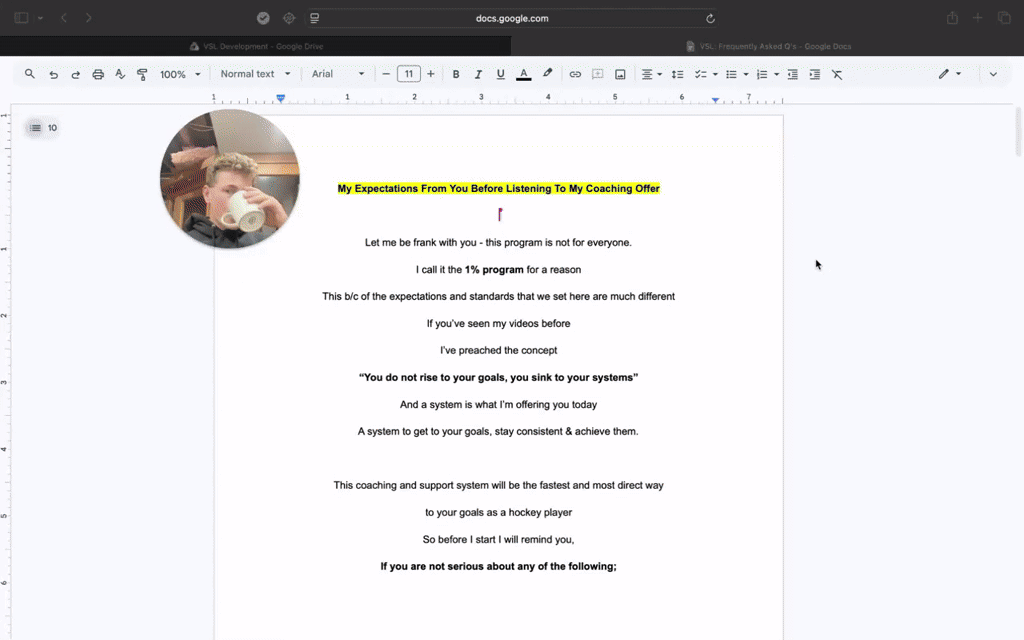The height and width of the screenshot is (640, 1024).
Task: Open the Normal text style dropdown
Action: [255, 74]
